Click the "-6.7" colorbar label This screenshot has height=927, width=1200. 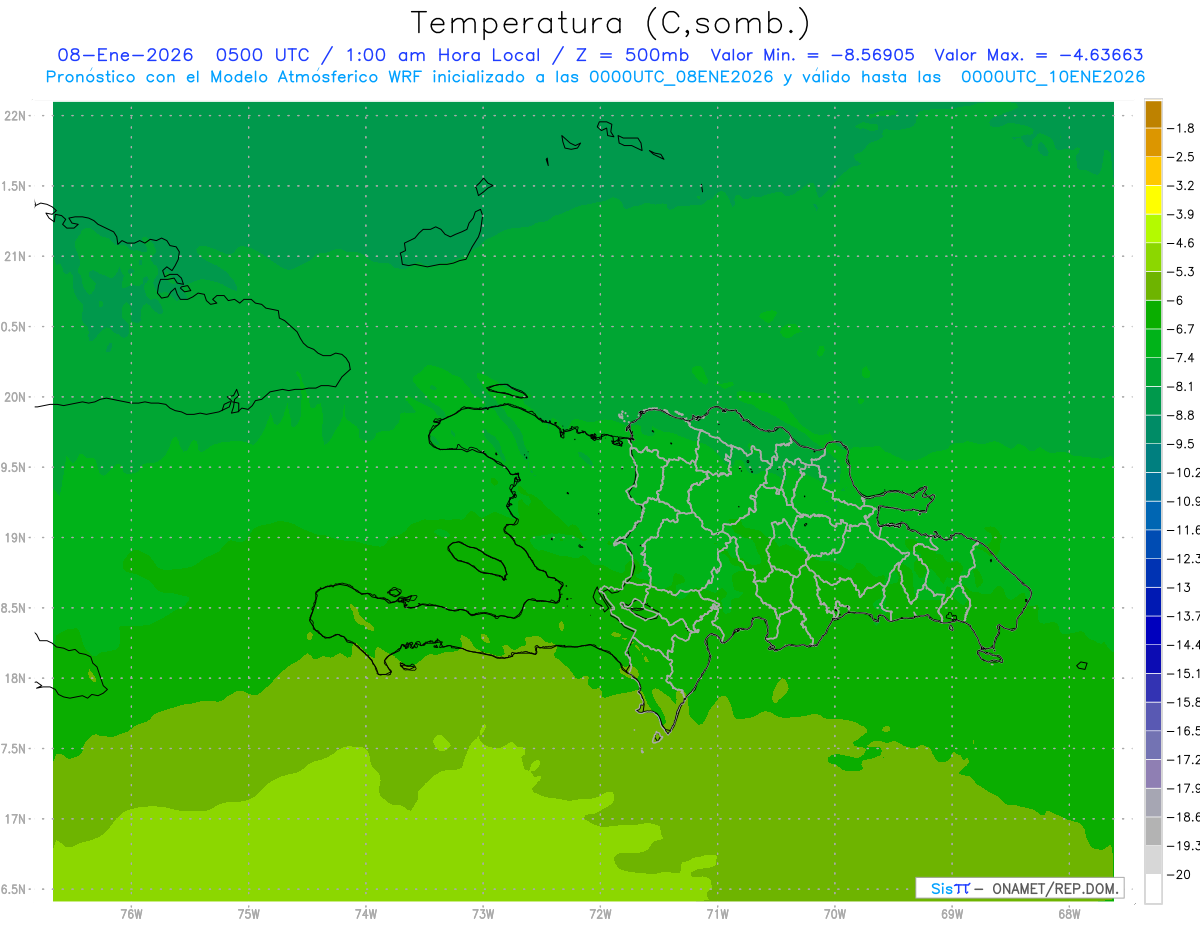tap(1181, 329)
